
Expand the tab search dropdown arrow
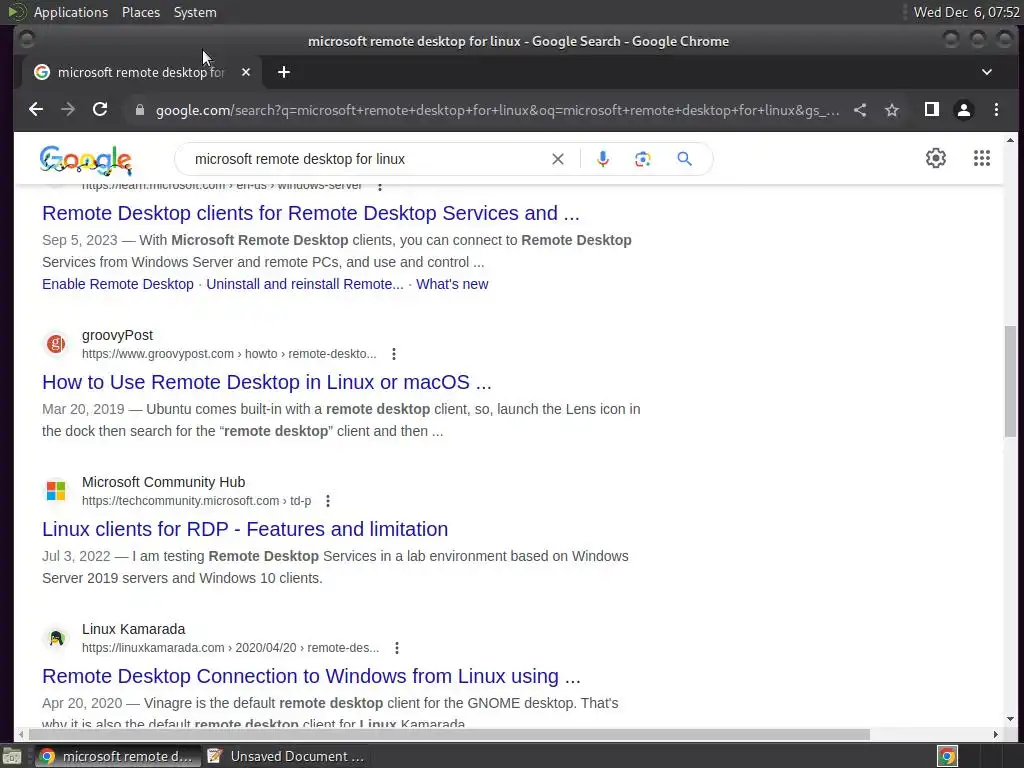987,72
